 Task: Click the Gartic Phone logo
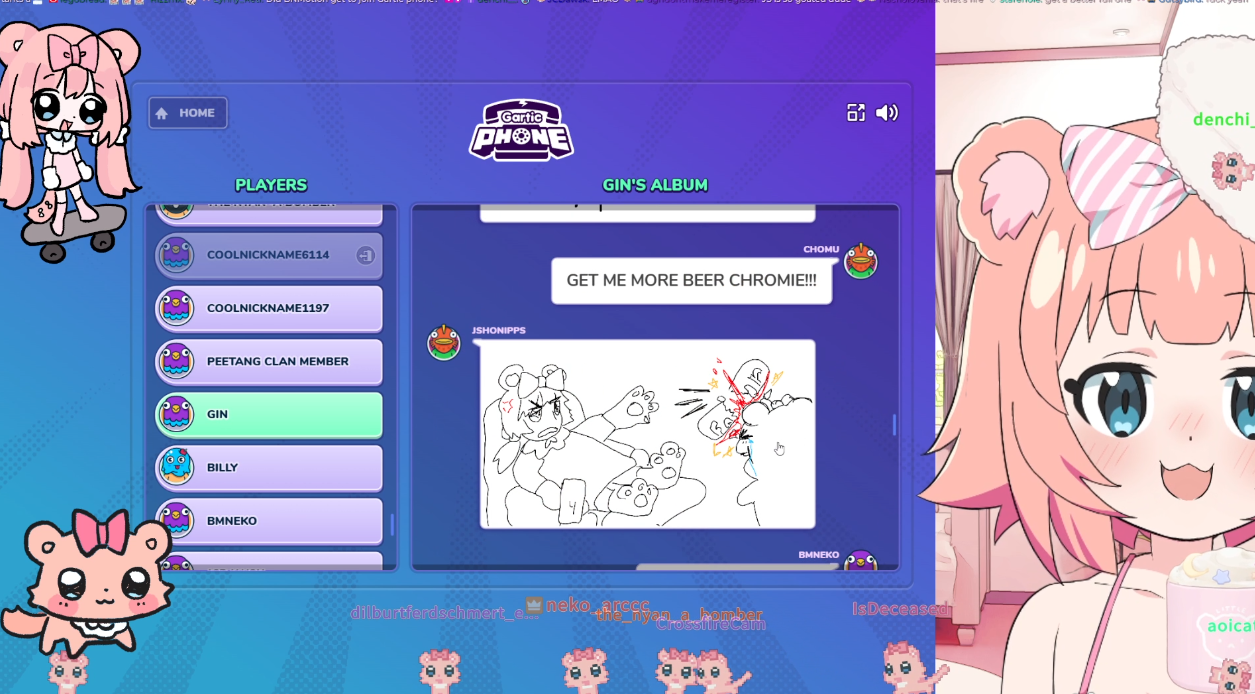pos(521,129)
